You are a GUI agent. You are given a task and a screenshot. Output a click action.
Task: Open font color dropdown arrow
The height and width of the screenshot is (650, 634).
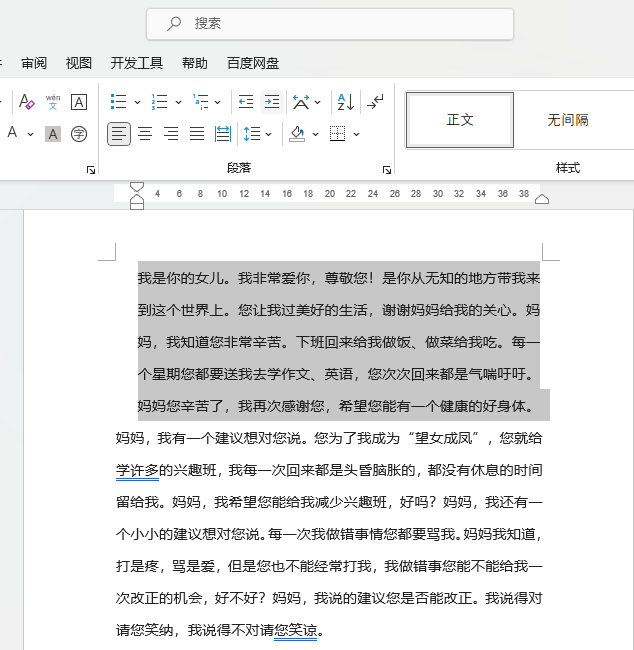(30, 134)
